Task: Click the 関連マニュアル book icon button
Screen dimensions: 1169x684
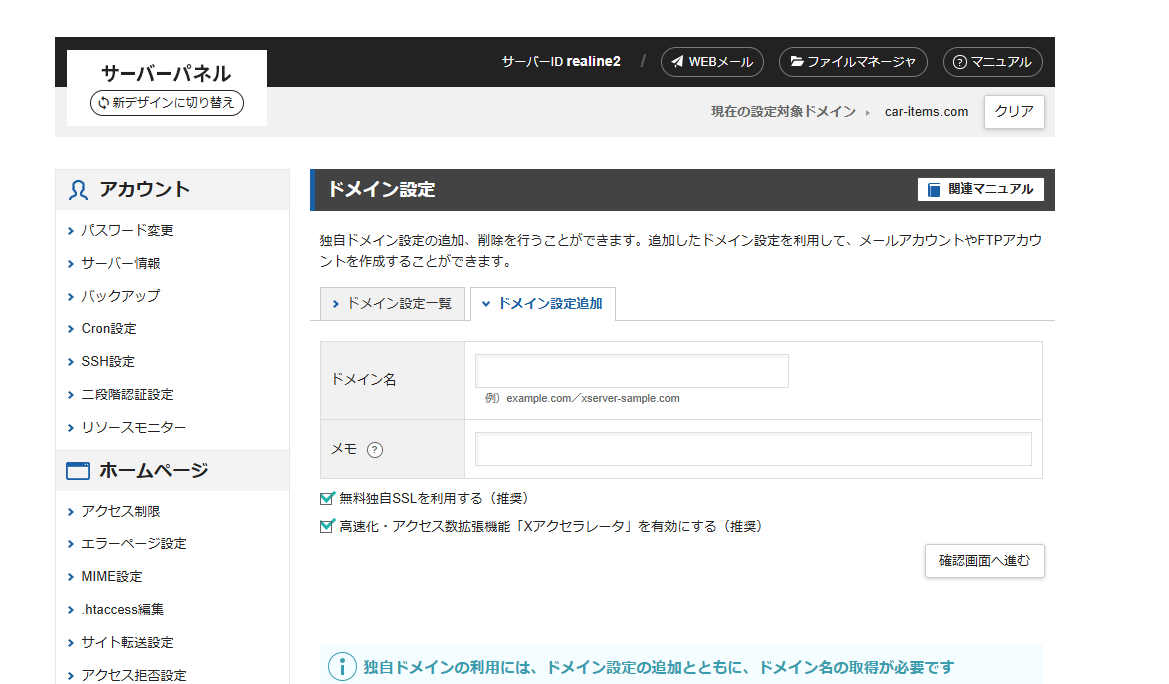Action: 980,189
